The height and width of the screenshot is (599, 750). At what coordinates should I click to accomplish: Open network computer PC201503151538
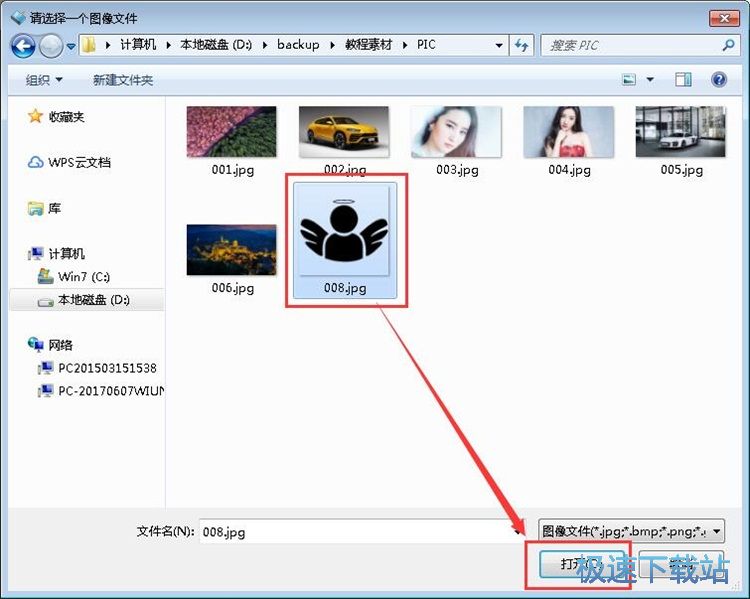point(107,368)
